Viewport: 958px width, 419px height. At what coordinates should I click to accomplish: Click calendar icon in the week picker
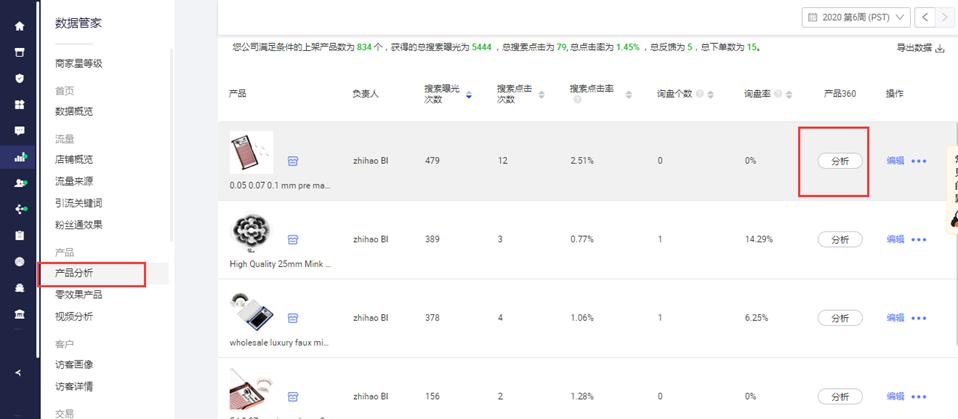coord(813,18)
